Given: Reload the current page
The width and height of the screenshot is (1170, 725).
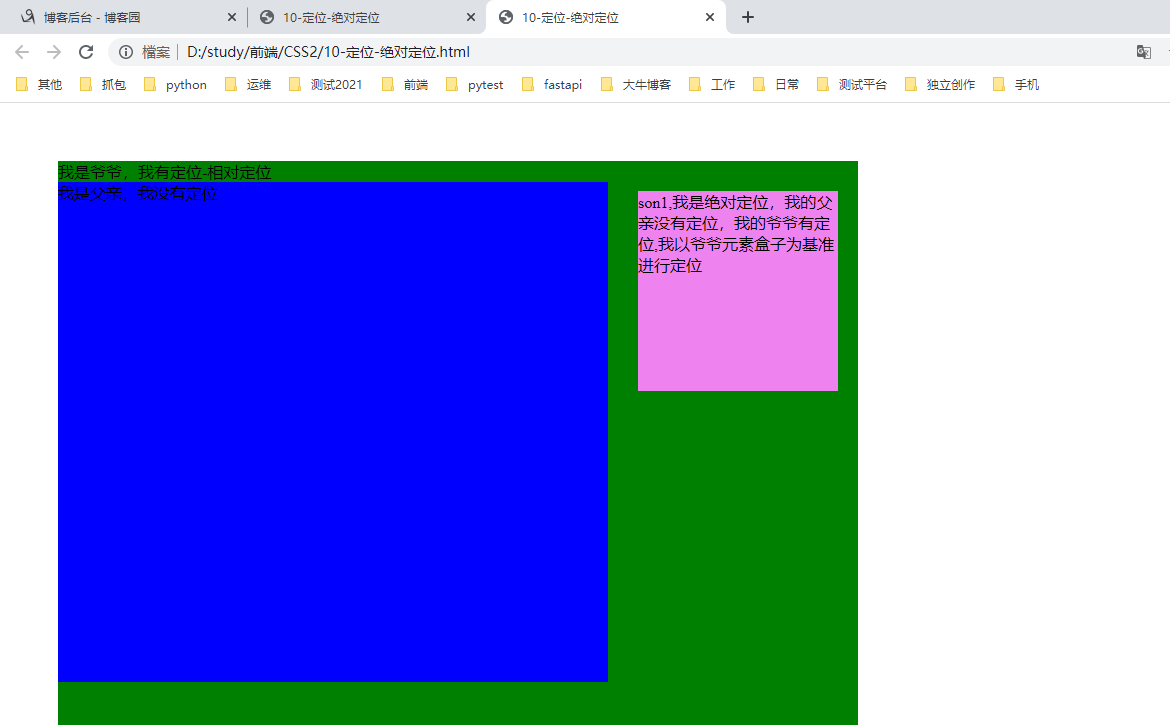Looking at the screenshot, I should (x=86, y=52).
